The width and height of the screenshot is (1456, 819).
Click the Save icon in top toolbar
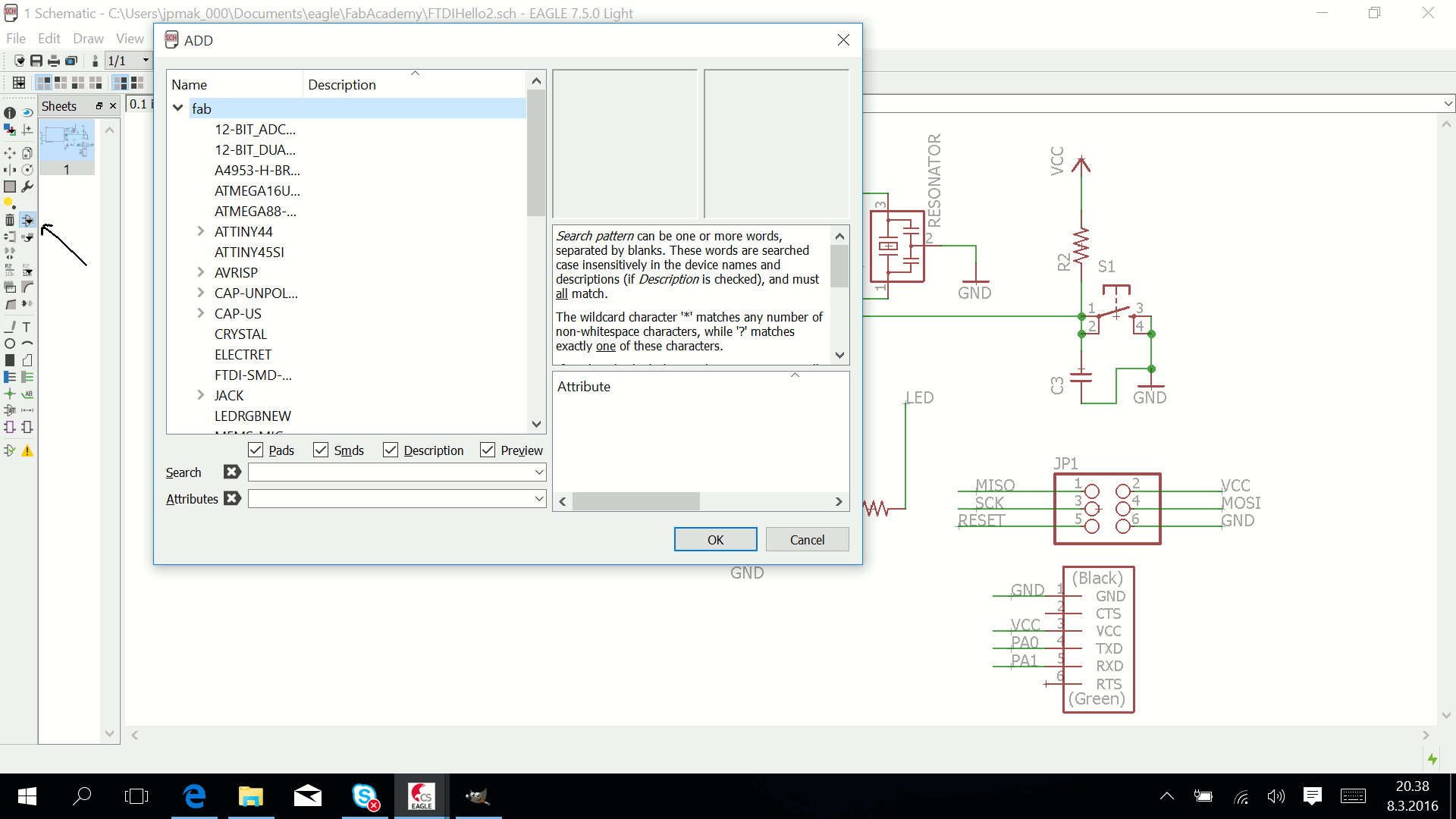tap(36, 61)
